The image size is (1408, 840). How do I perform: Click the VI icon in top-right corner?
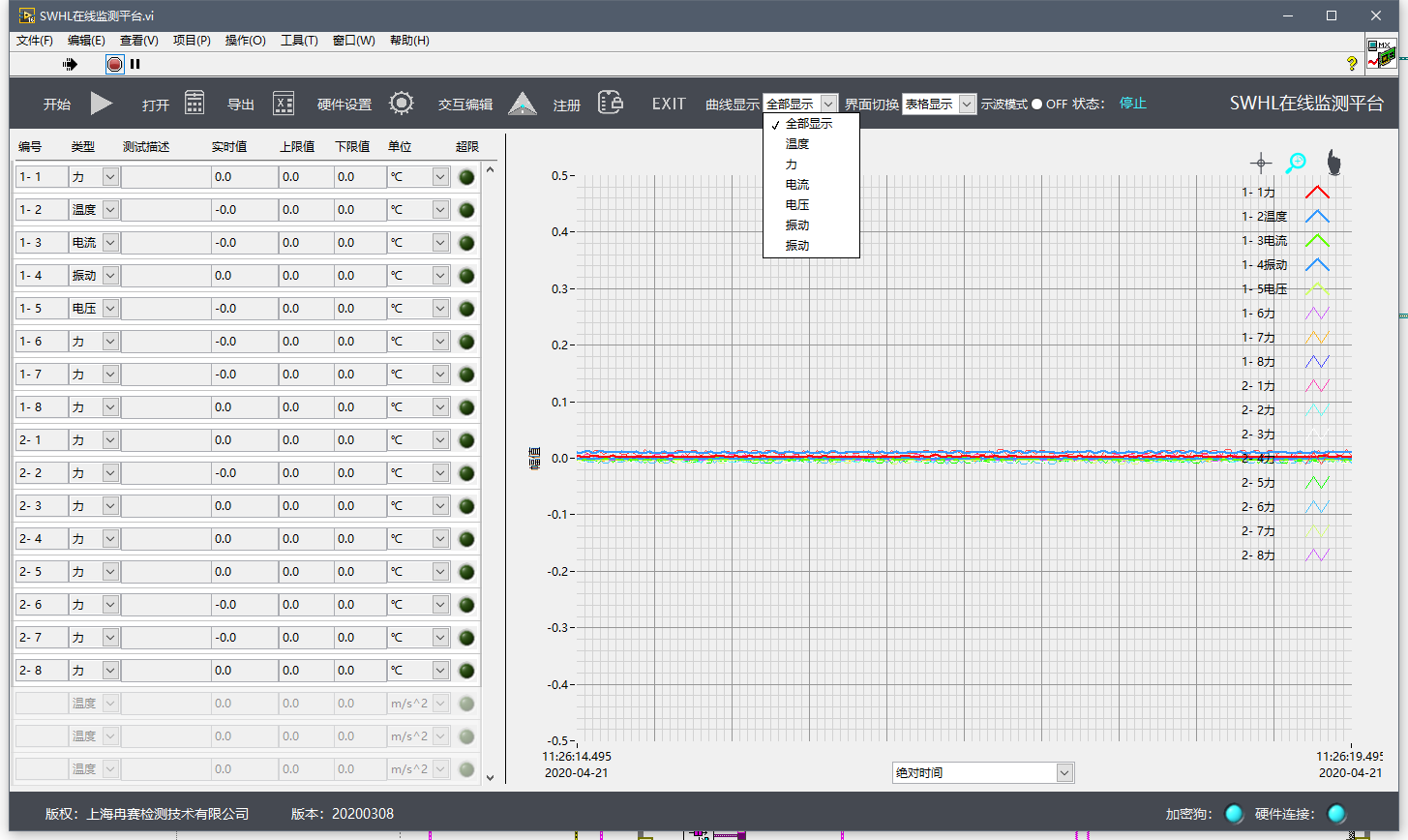click(x=1381, y=54)
